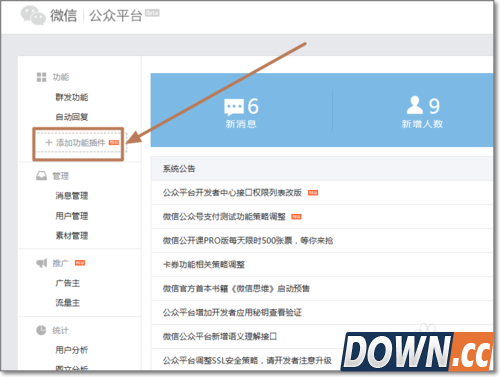Click the 系统公告 header text
Screen dimensions: 500x377
[x=179, y=169]
